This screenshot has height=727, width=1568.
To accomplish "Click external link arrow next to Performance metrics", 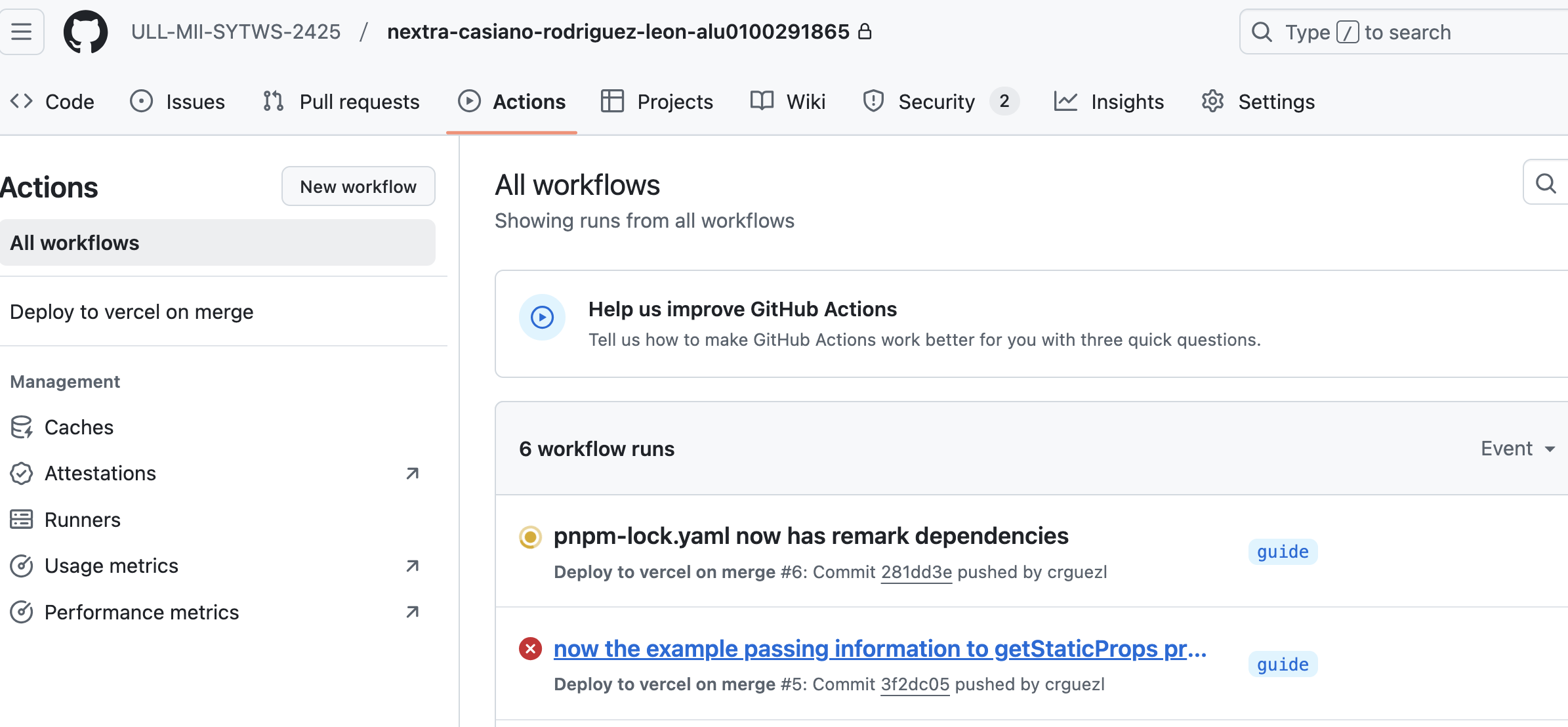I will coord(412,612).
